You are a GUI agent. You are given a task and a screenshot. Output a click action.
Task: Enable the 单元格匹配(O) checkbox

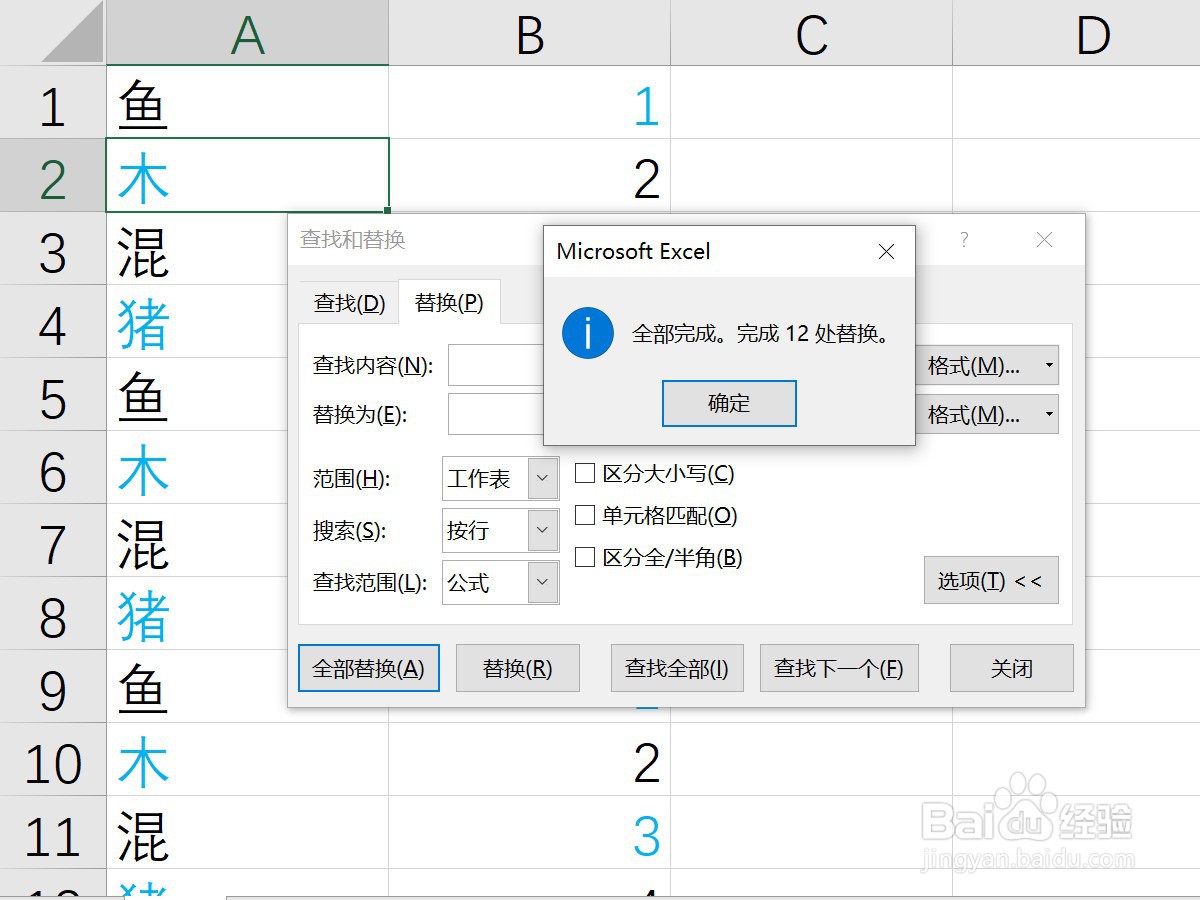tap(585, 515)
